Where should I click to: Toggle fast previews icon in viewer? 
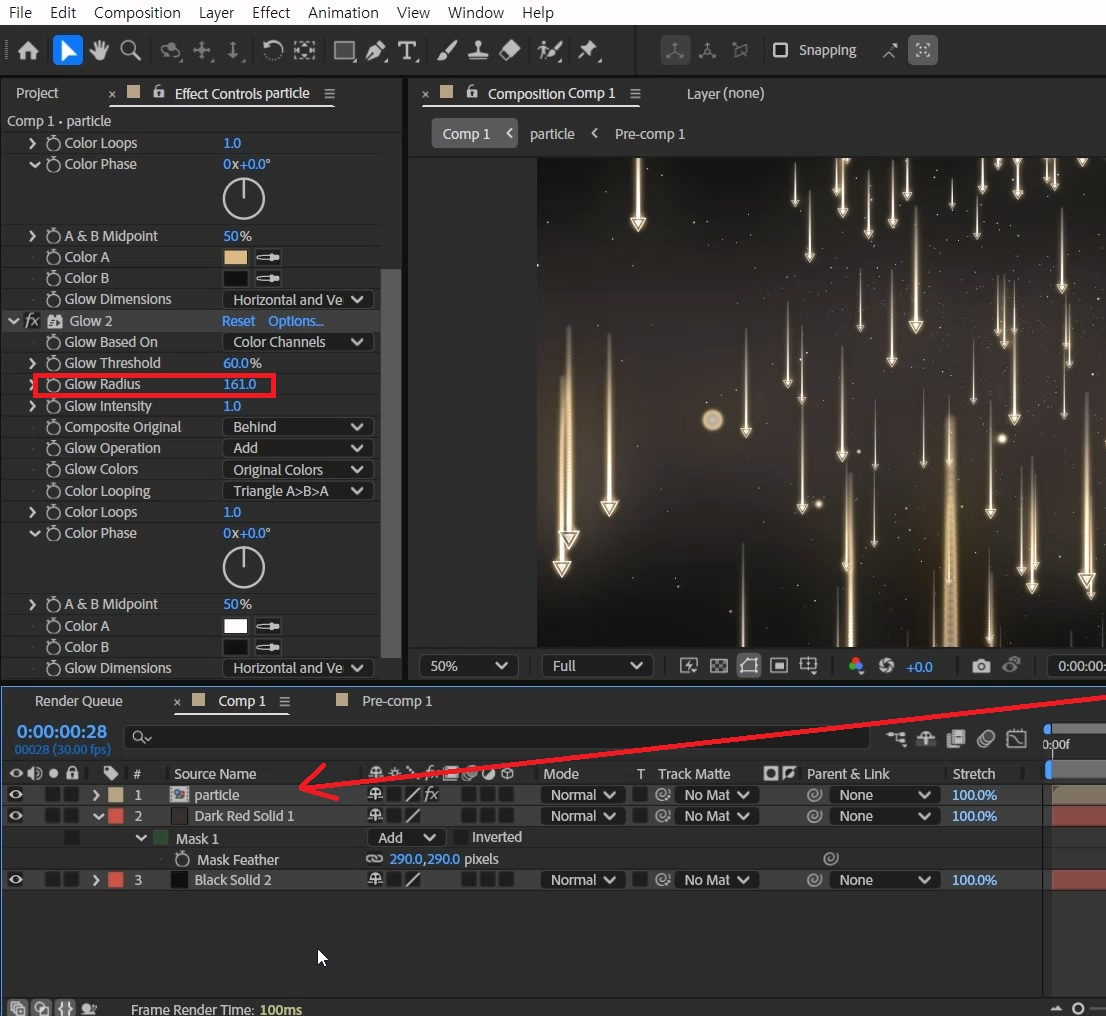click(x=688, y=666)
